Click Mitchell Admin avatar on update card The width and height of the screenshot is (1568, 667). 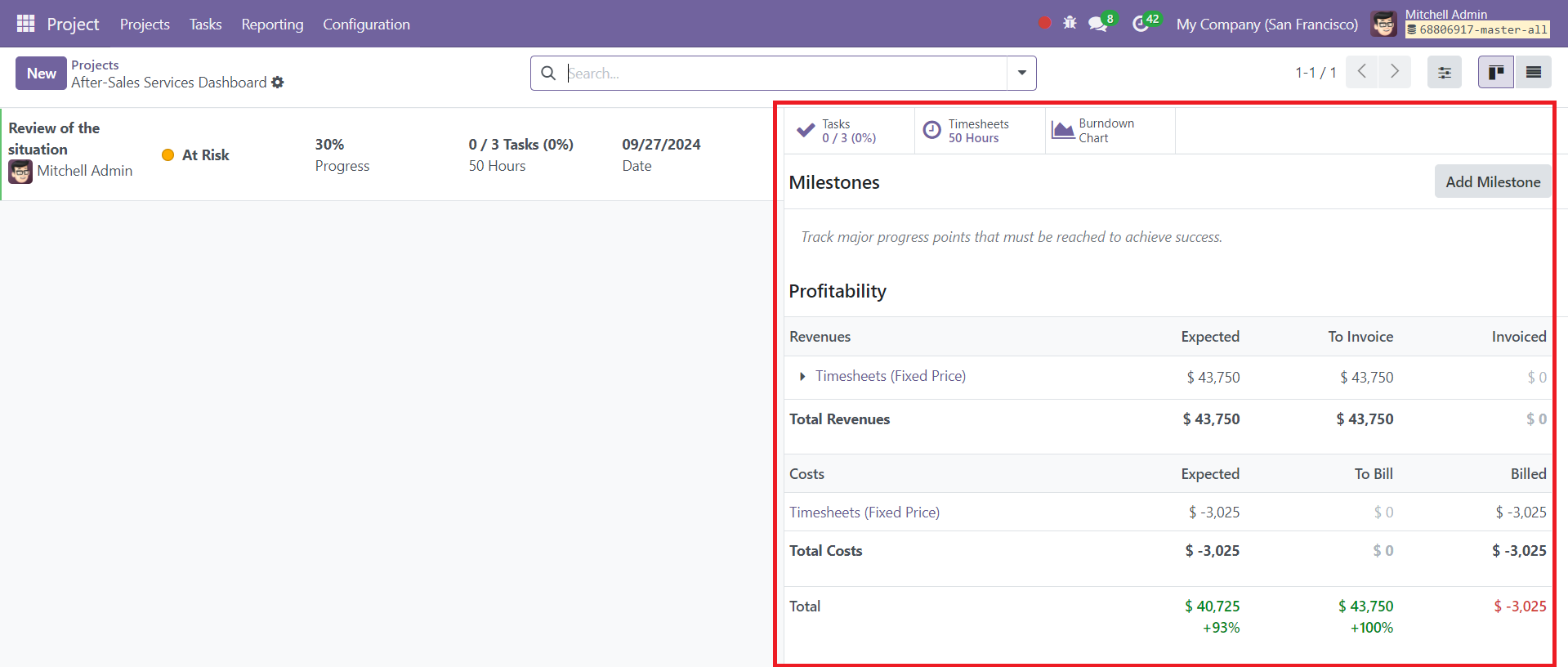point(20,172)
